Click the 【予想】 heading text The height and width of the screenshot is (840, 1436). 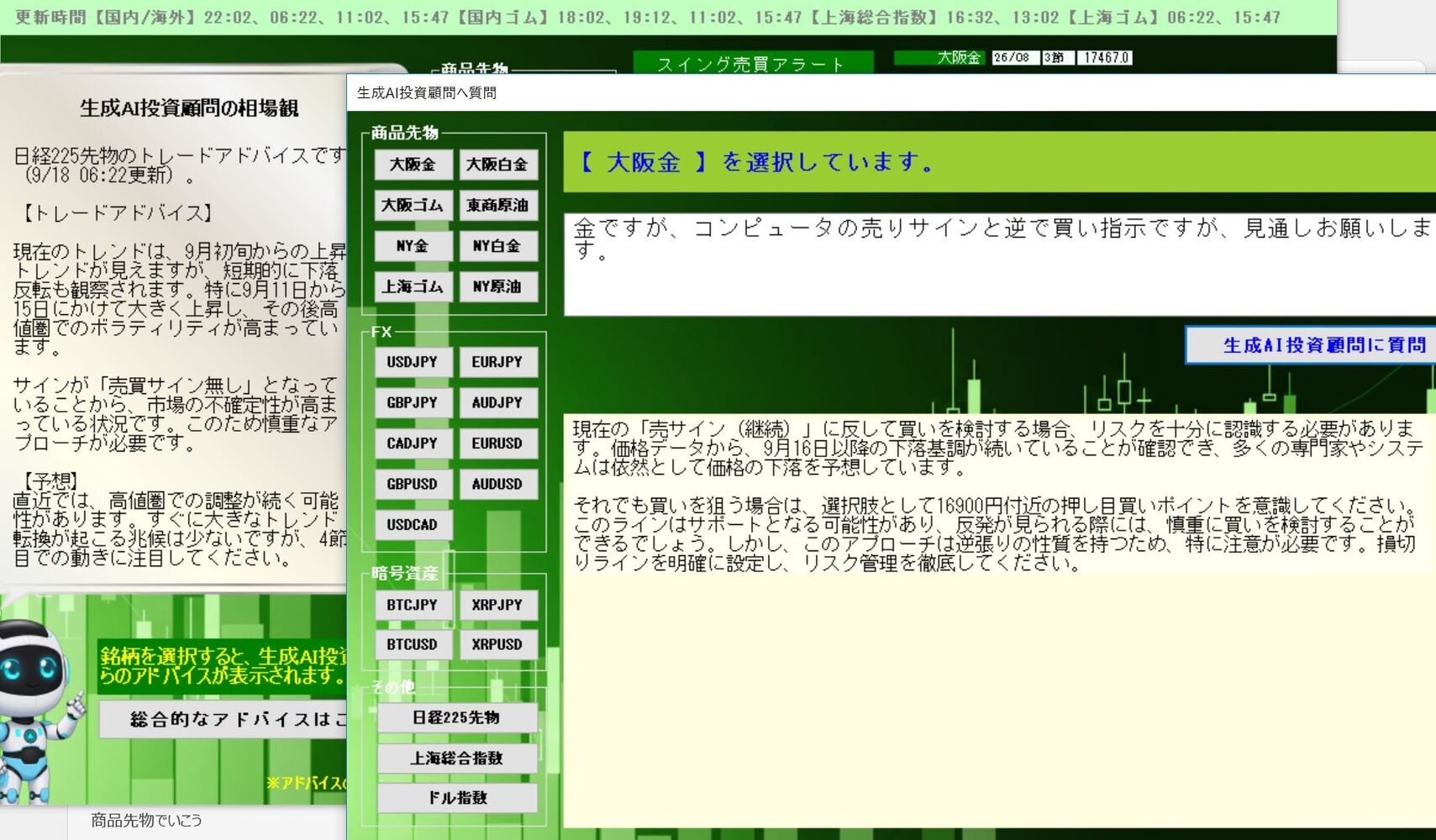click(50, 481)
